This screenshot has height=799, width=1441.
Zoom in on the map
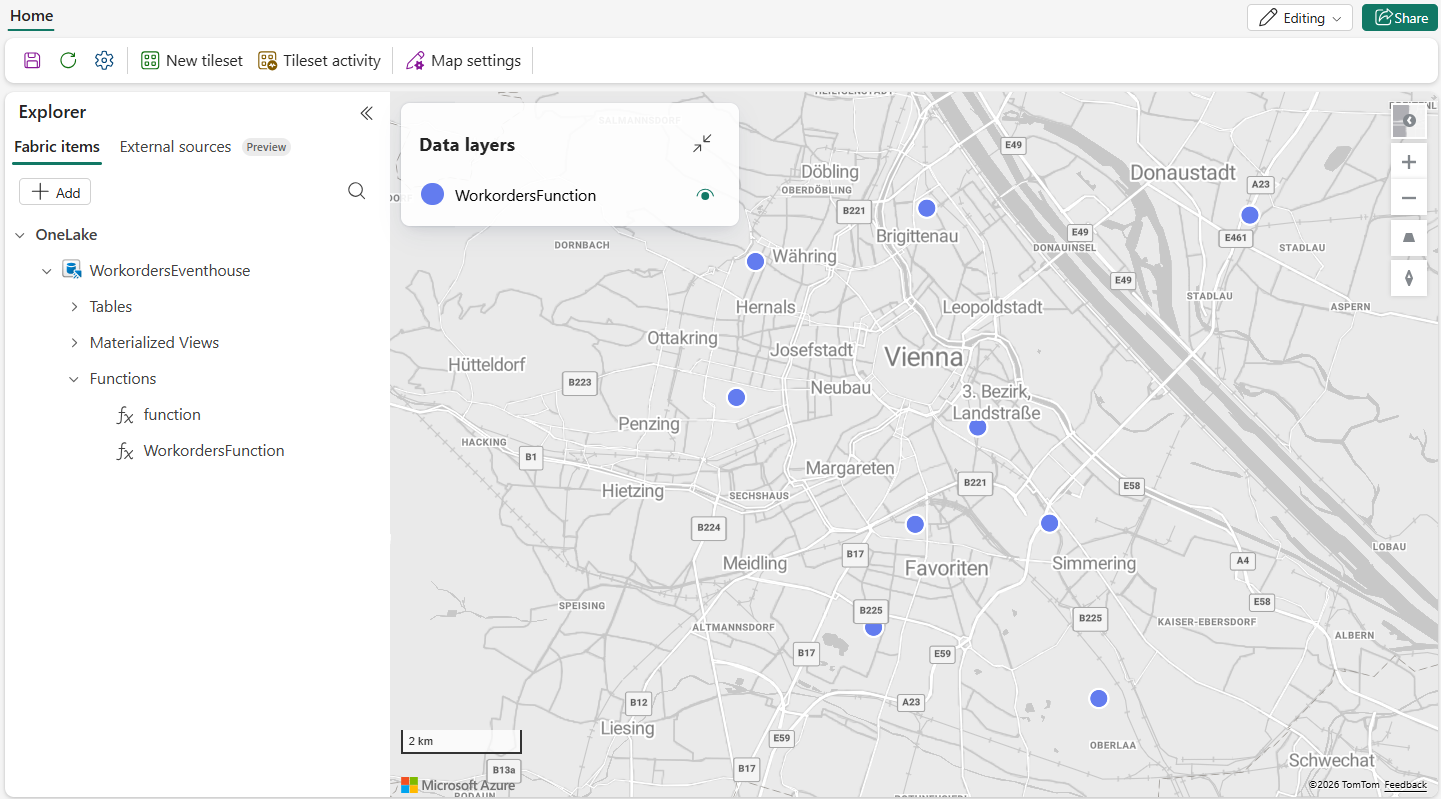[1408, 162]
